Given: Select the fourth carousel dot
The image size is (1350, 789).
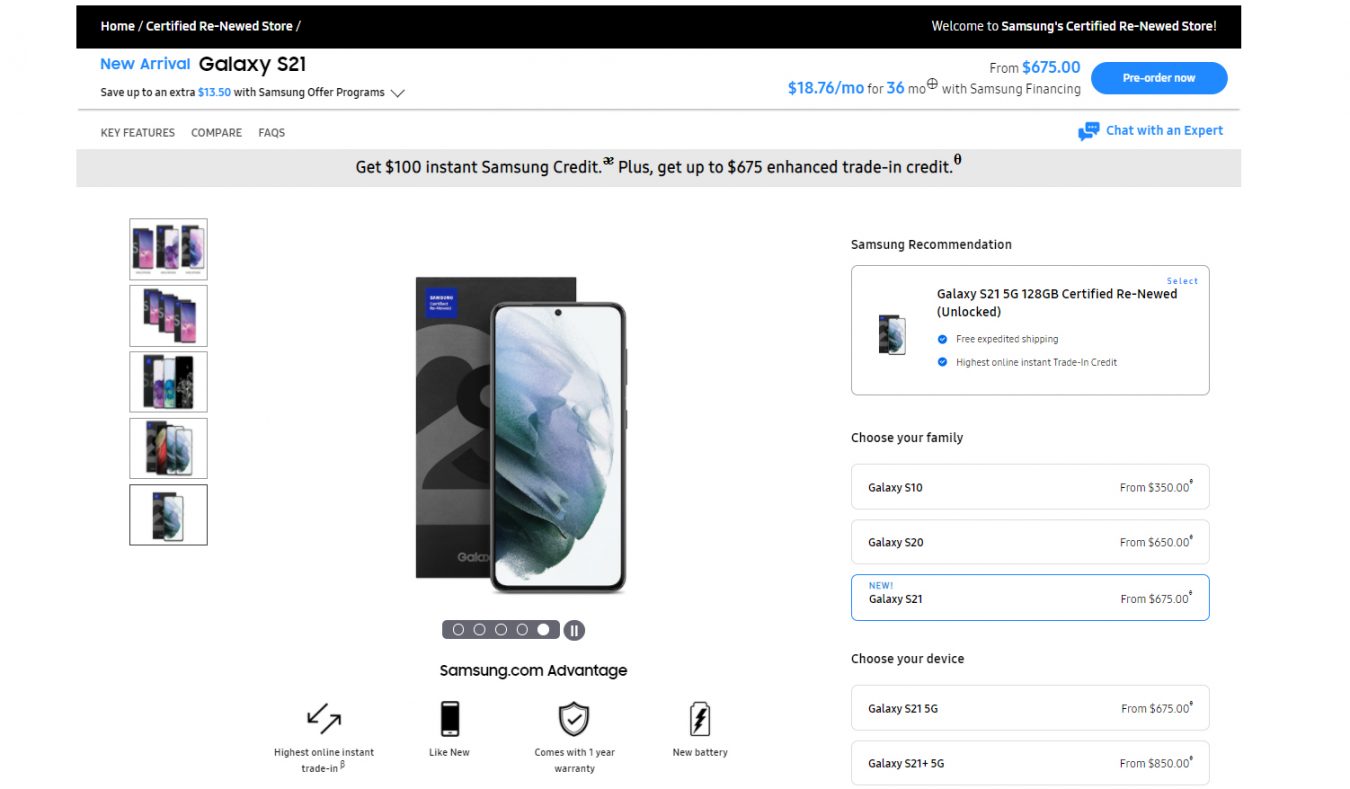Looking at the screenshot, I should (522, 630).
